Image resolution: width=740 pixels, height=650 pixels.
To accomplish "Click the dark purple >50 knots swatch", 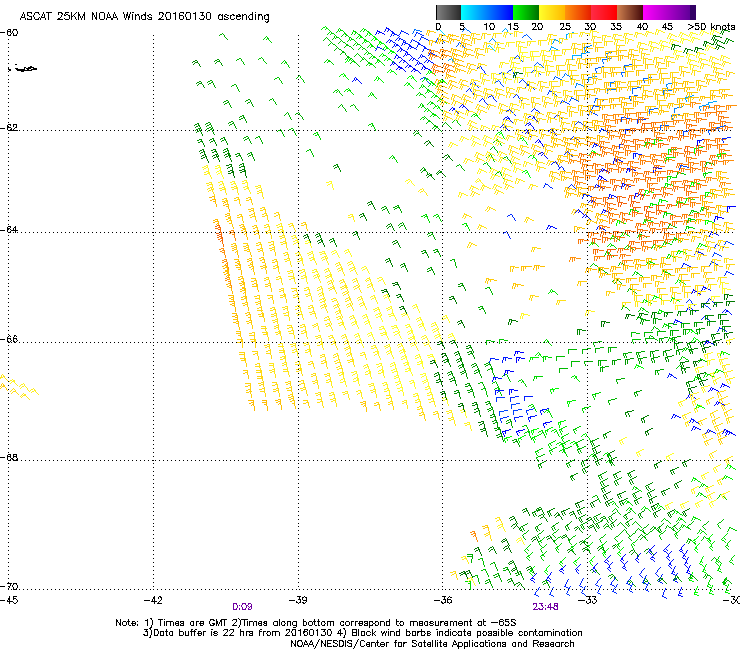I will 693,12.
